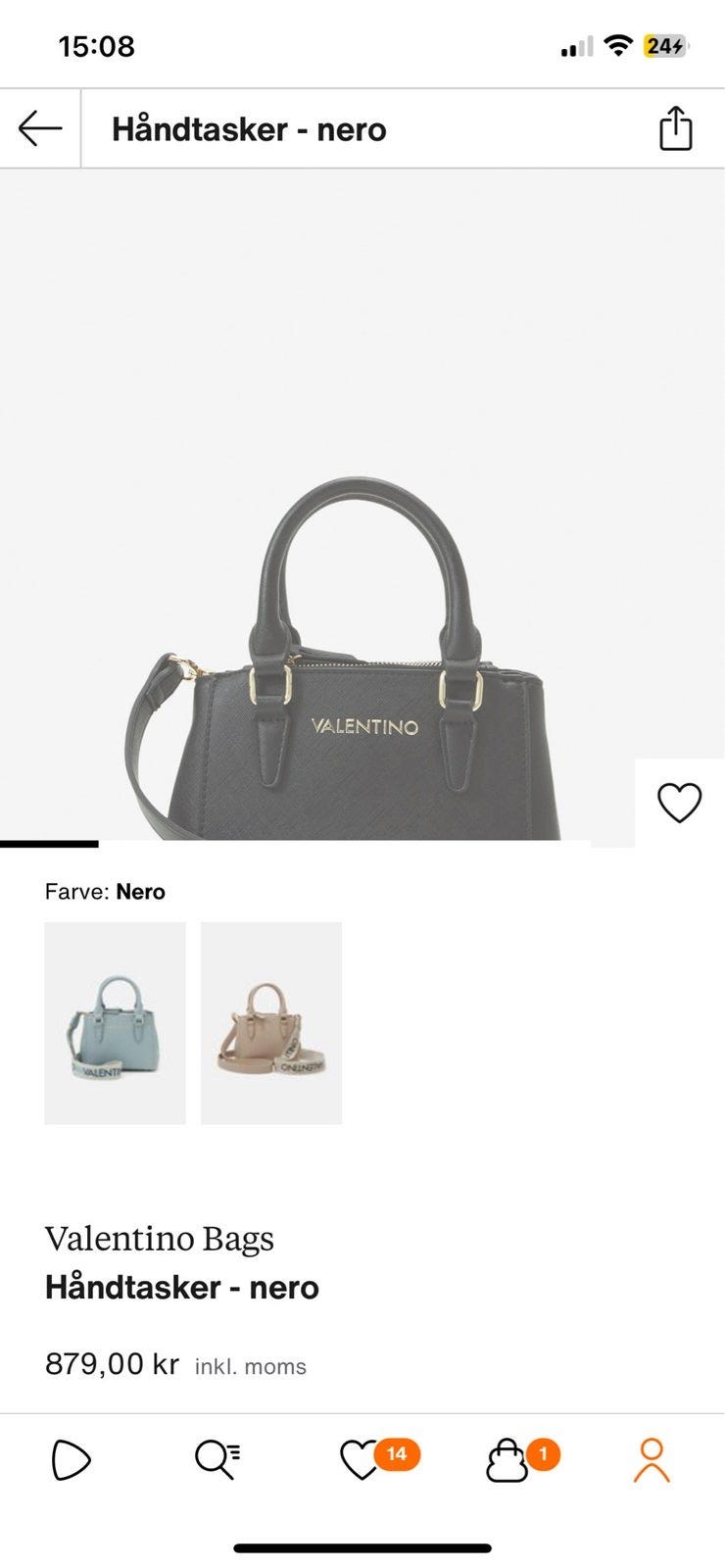The height and width of the screenshot is (1568, 725).
Task: Open shopping bag tab with 1 item
Action: 523,1459
